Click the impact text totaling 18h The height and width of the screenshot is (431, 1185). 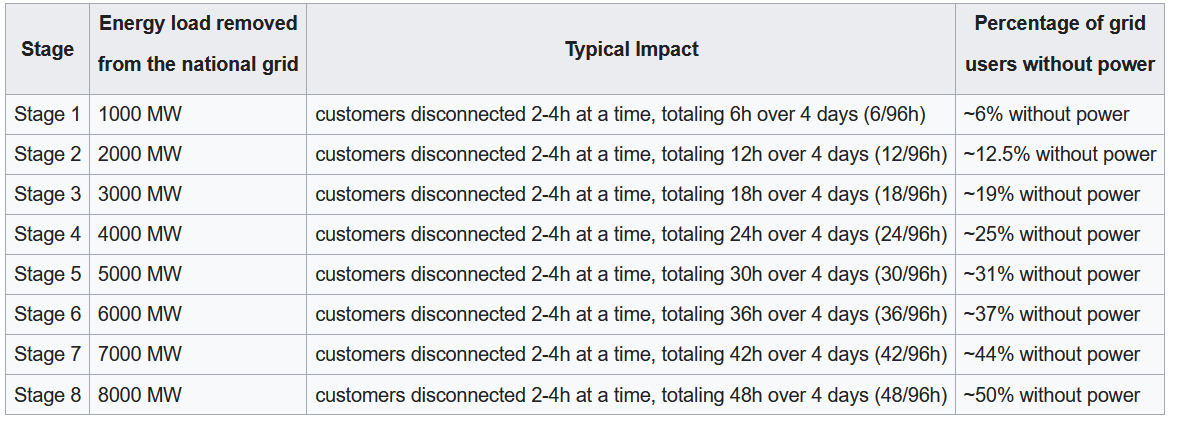point(630,195)
